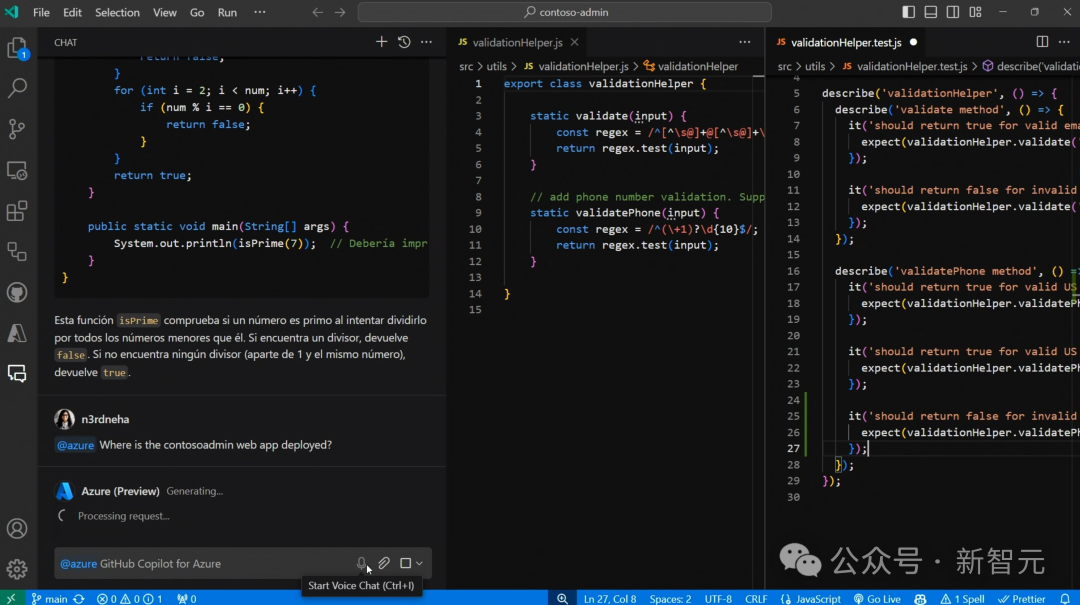1080x605 pixels.
Task: Open the Explorer view in activity bar
Action: 17,47
